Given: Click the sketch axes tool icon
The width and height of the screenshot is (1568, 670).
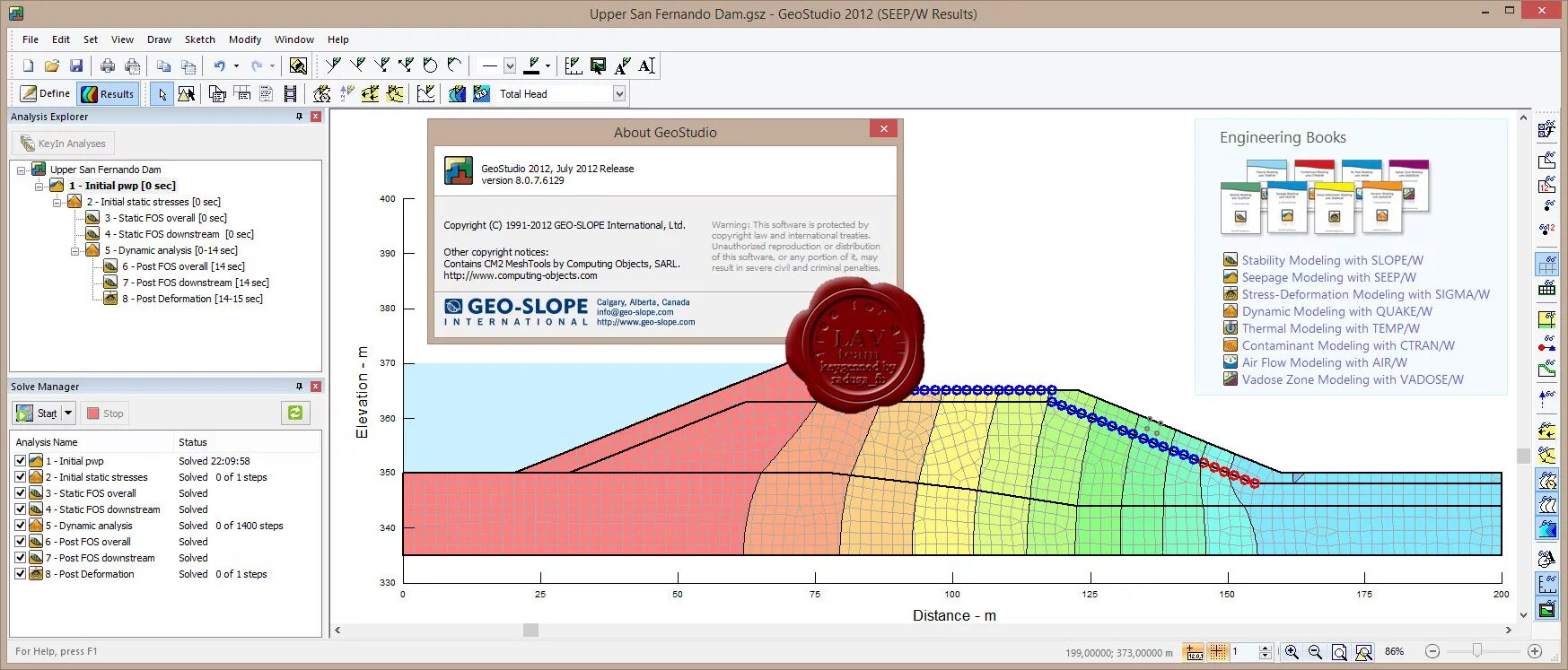Looking at the screenshot, I should tap(574, 65).
